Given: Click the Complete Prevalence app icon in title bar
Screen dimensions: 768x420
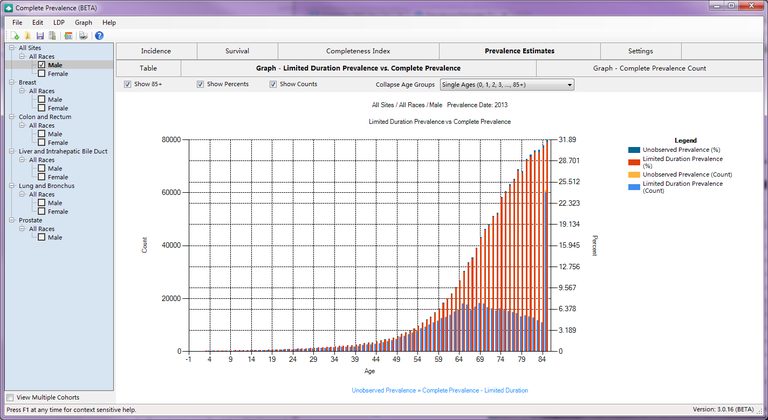Looking at the screenshot, I should [9, 7].
